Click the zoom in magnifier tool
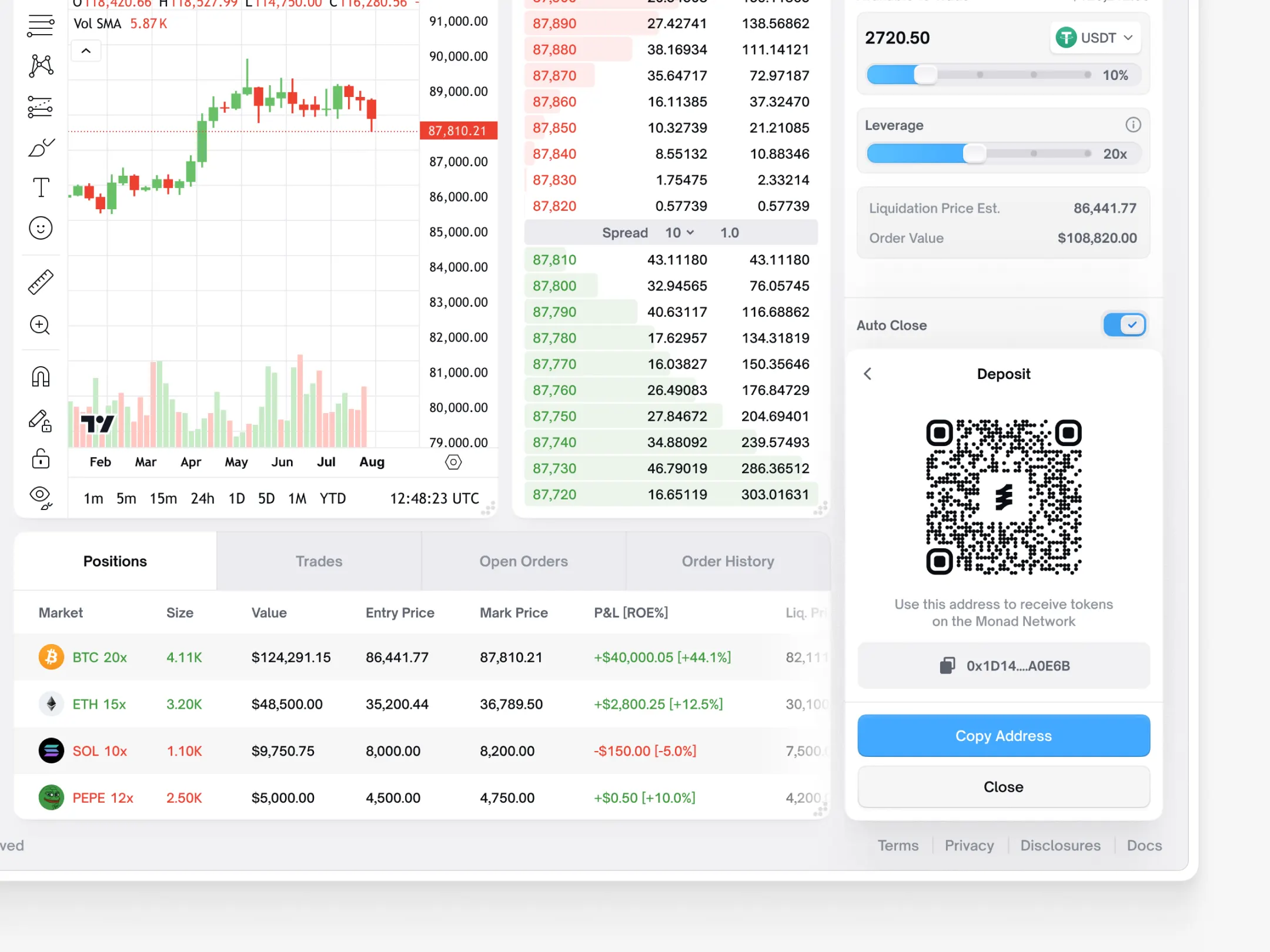This screenshot has width=1270, height=952. point(41,325)
